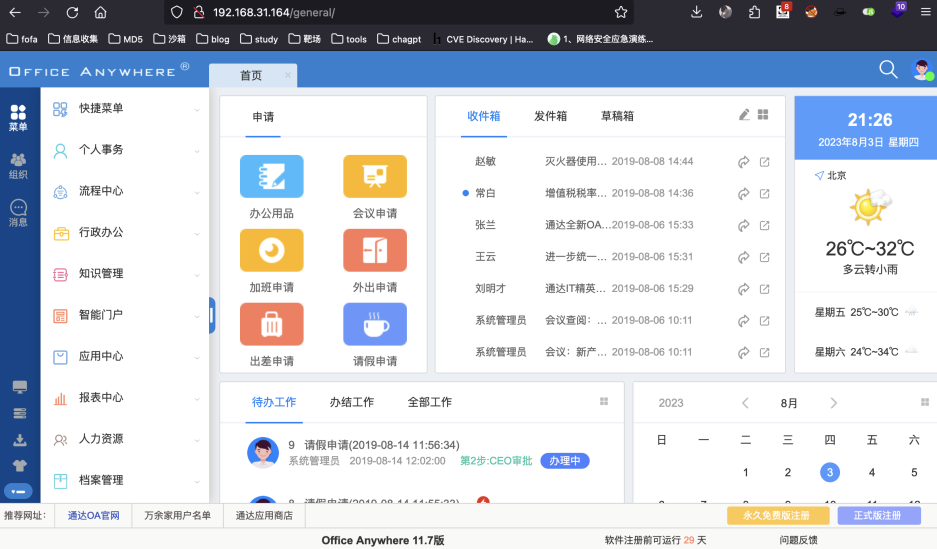Open the 外出申请 icon

coord(374,250)
